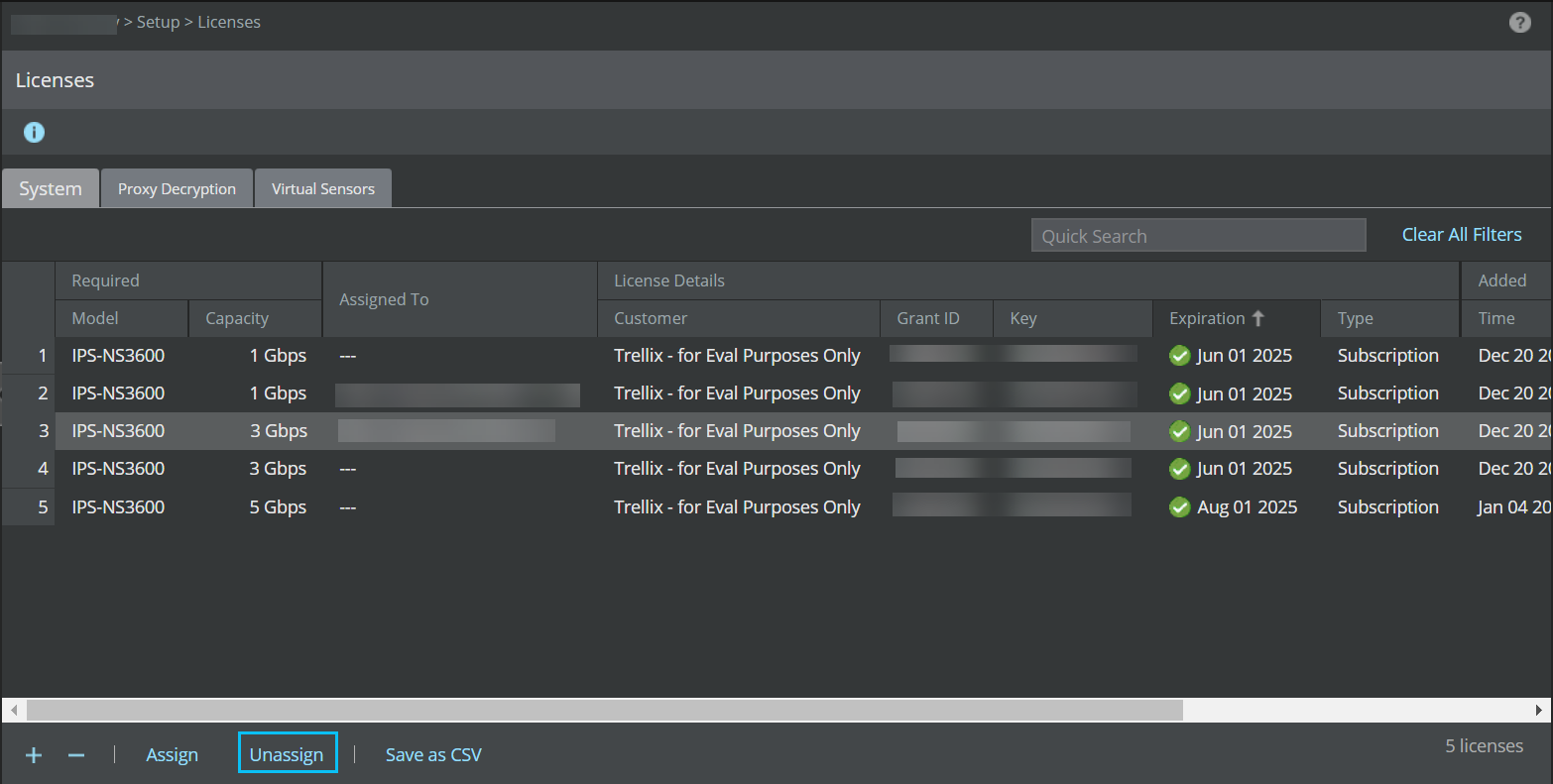
Task: Click green check icon in row 1
Action: 1179,356
